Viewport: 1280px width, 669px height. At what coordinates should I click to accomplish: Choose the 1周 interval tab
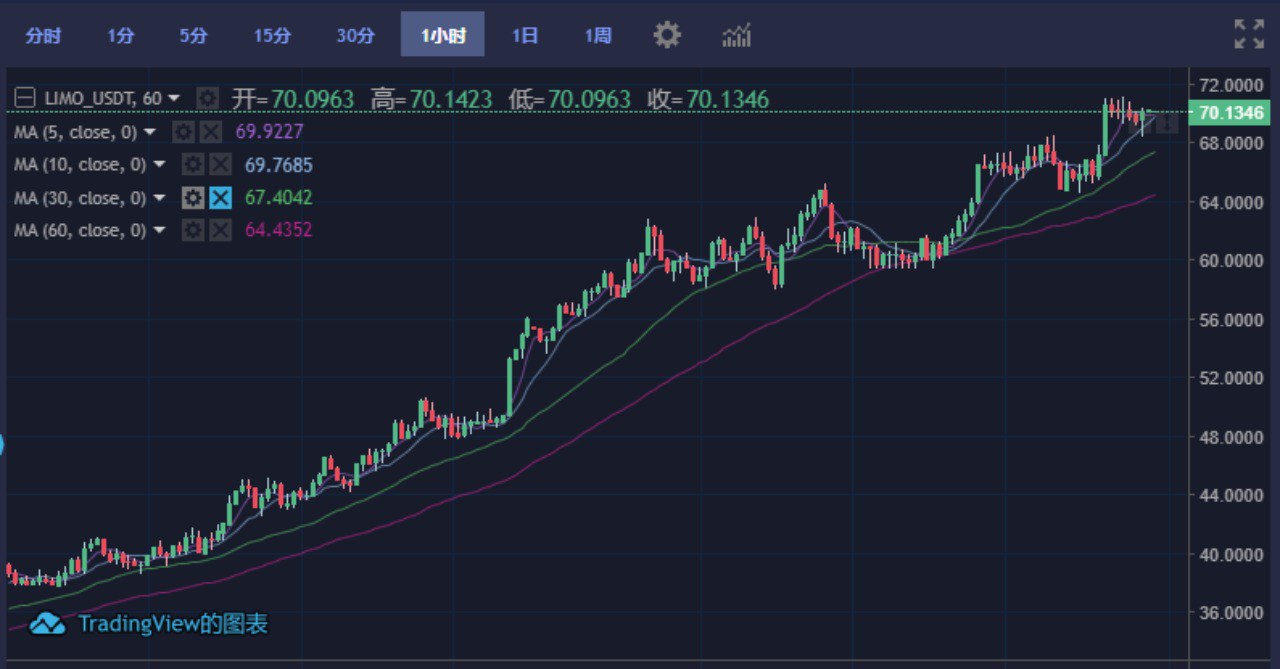[x=598, y=35]
